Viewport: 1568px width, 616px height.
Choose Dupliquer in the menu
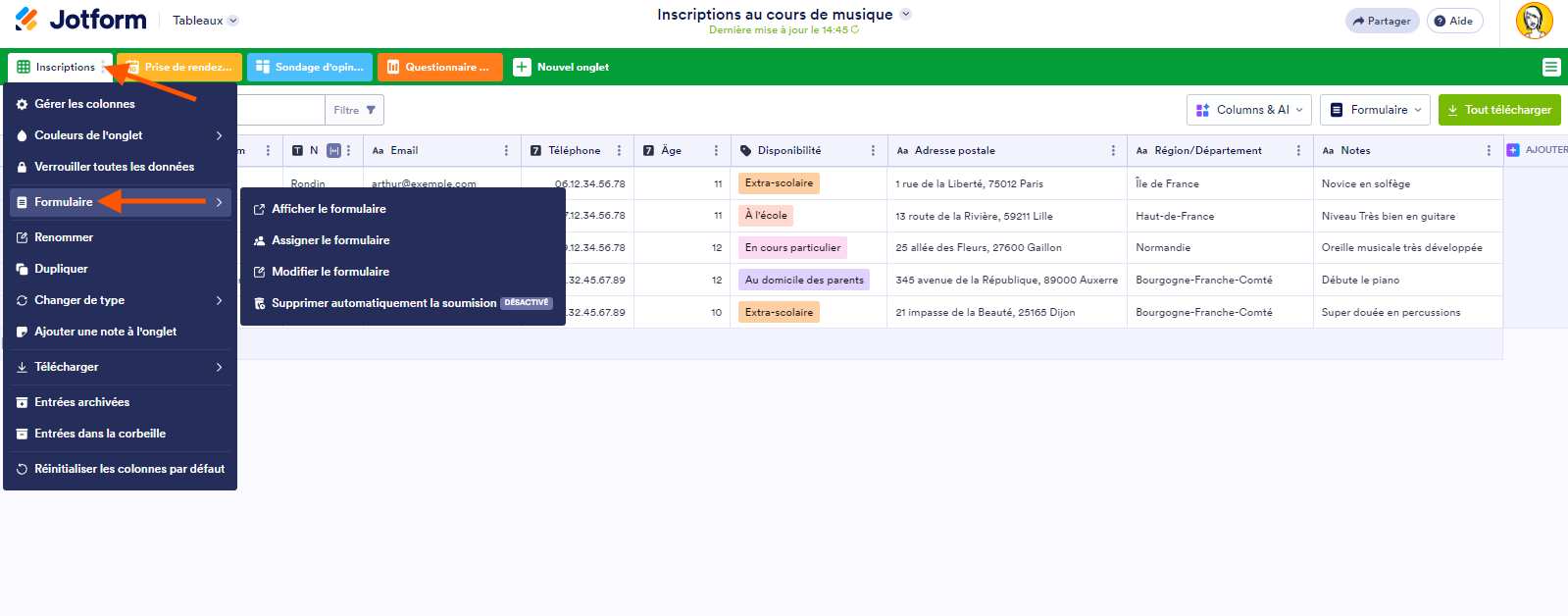tap(120, 269)
